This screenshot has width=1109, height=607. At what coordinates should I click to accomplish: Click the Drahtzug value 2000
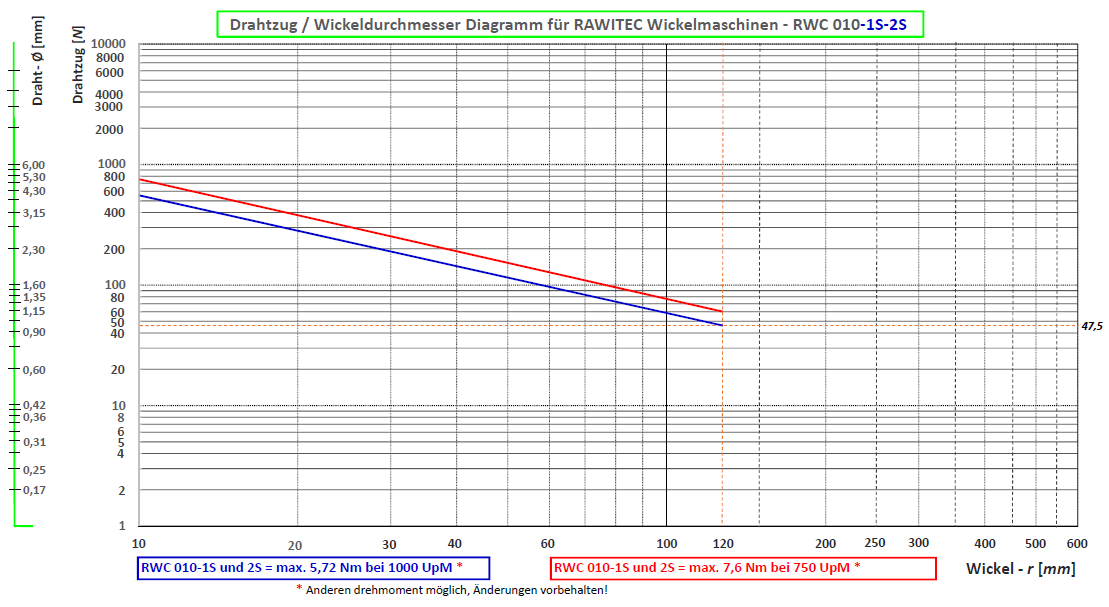(110, 129)
